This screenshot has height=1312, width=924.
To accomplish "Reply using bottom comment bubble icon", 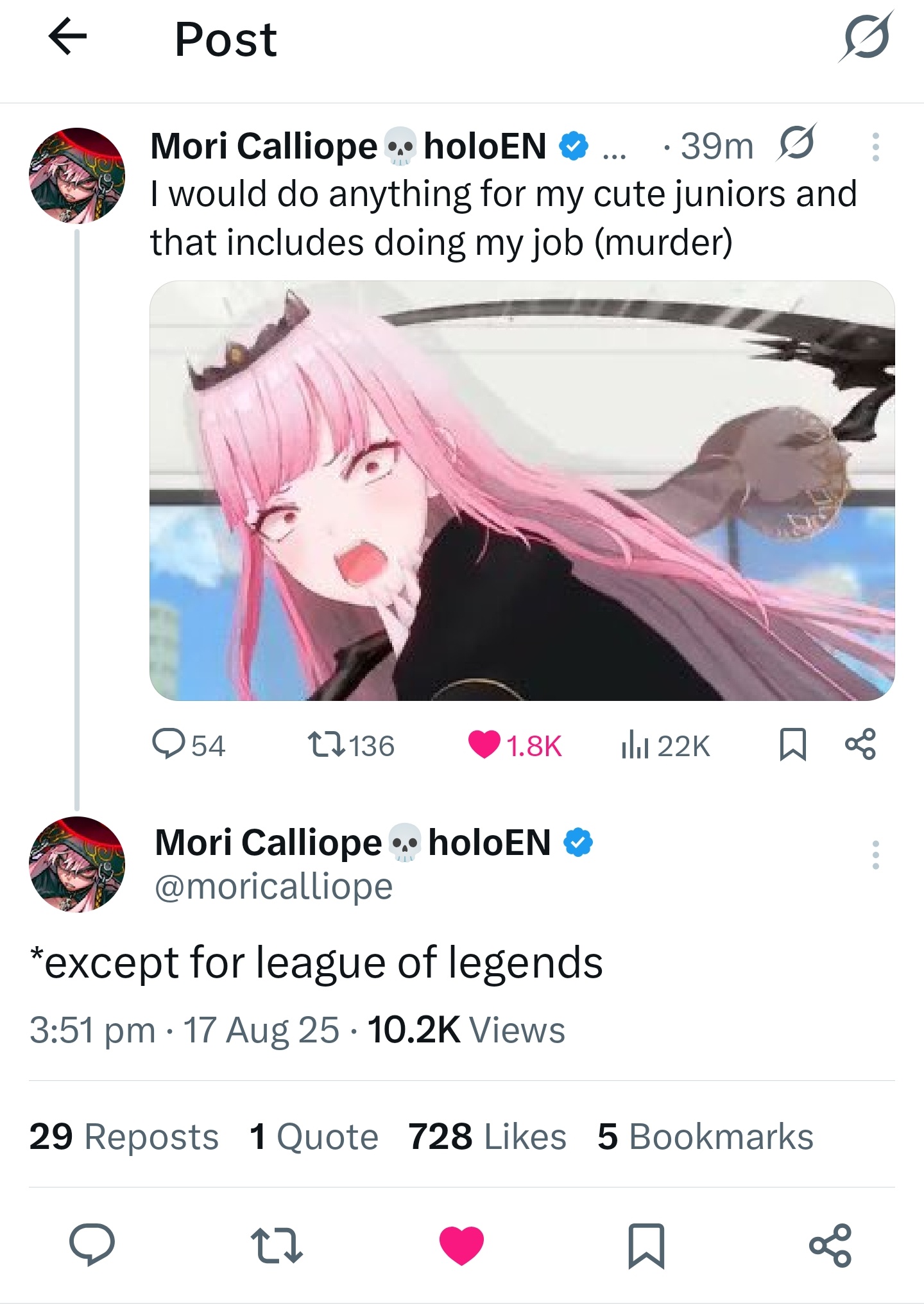I will click(92, 1245).
